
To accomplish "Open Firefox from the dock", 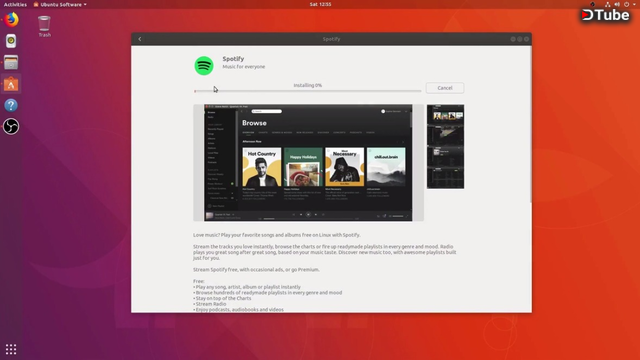I will (11, 20).
